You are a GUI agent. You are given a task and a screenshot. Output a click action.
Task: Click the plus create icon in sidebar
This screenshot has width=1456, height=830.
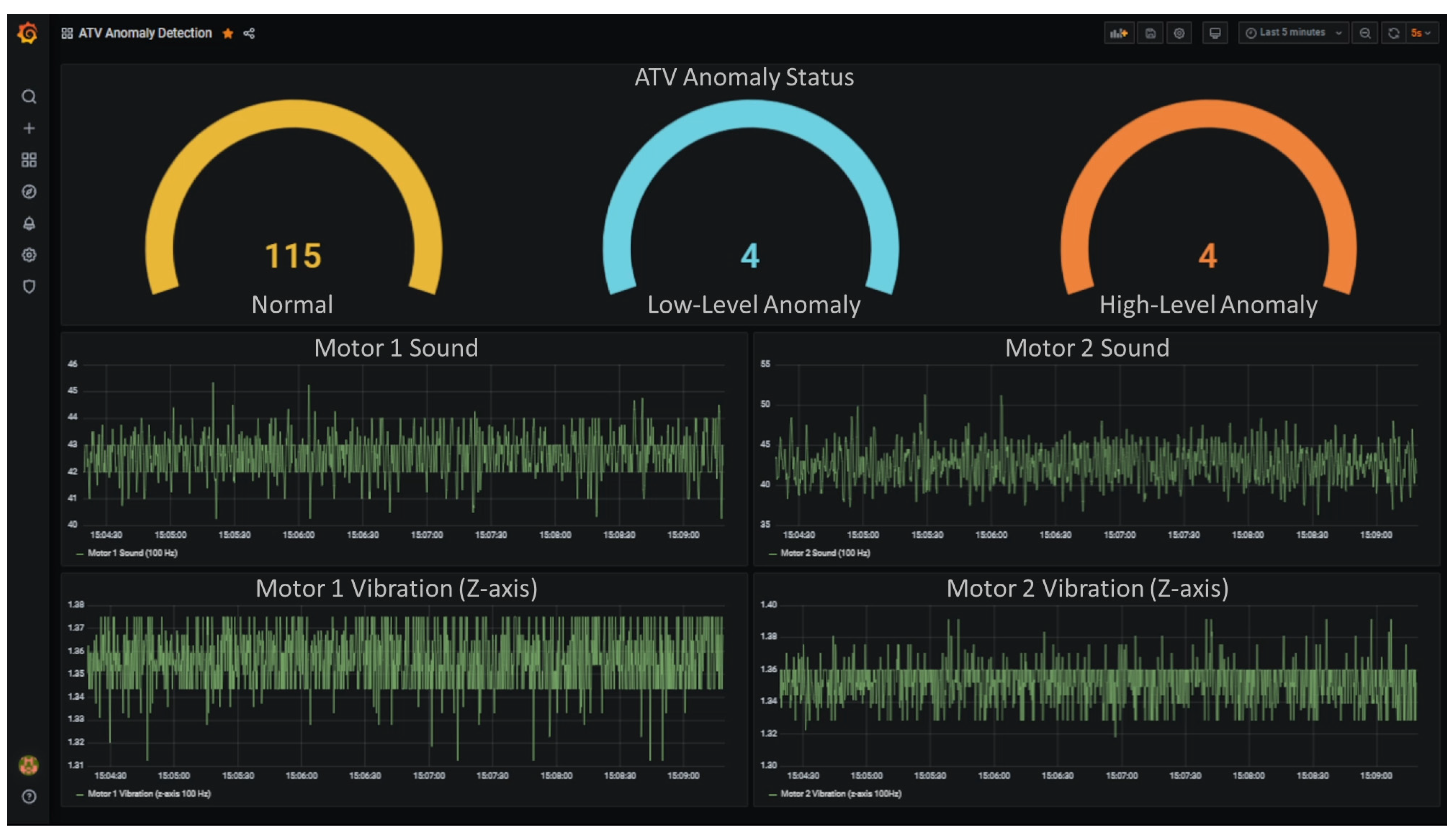[x=29, y=128]
